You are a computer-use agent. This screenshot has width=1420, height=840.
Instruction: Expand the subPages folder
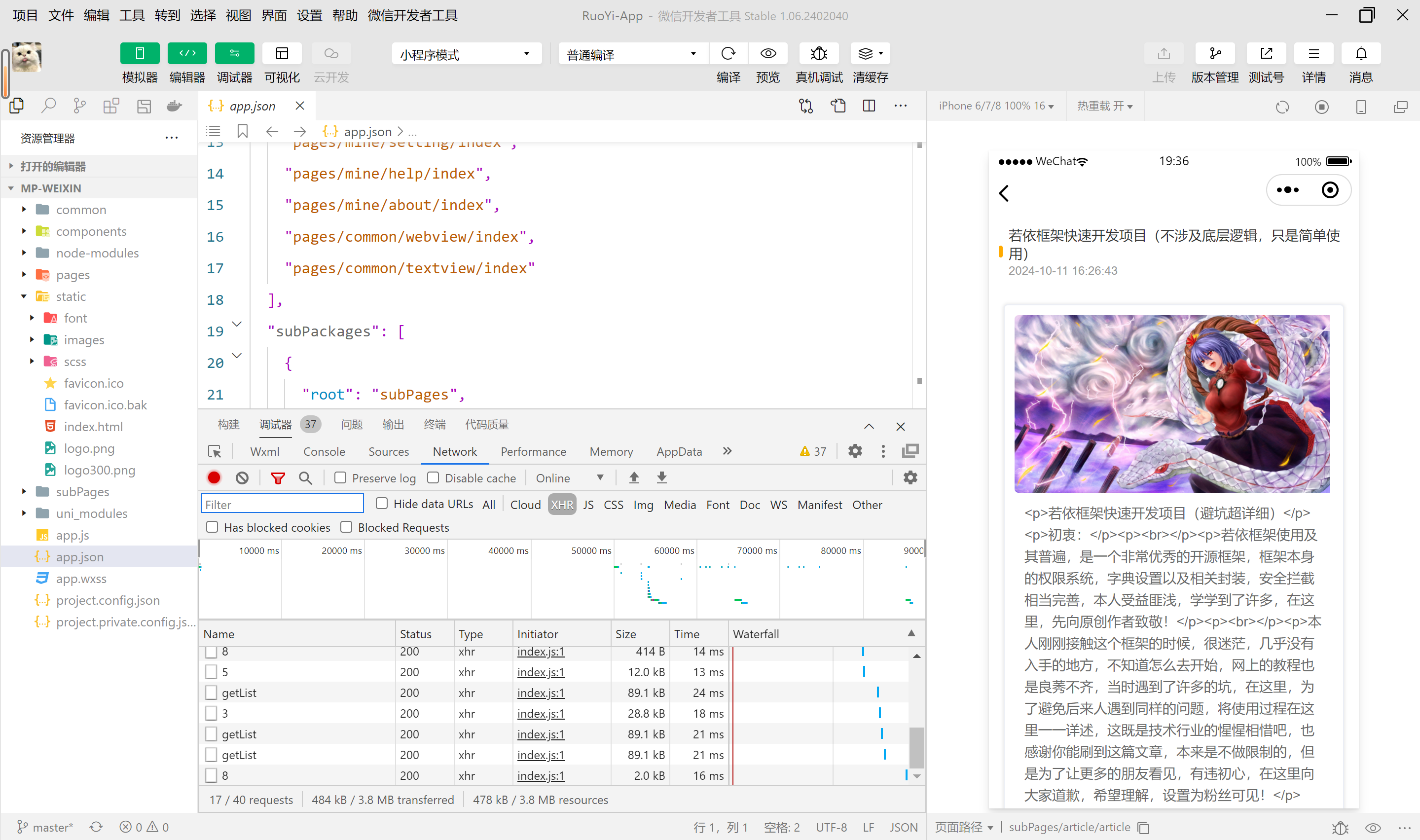[x=82, y=491]
